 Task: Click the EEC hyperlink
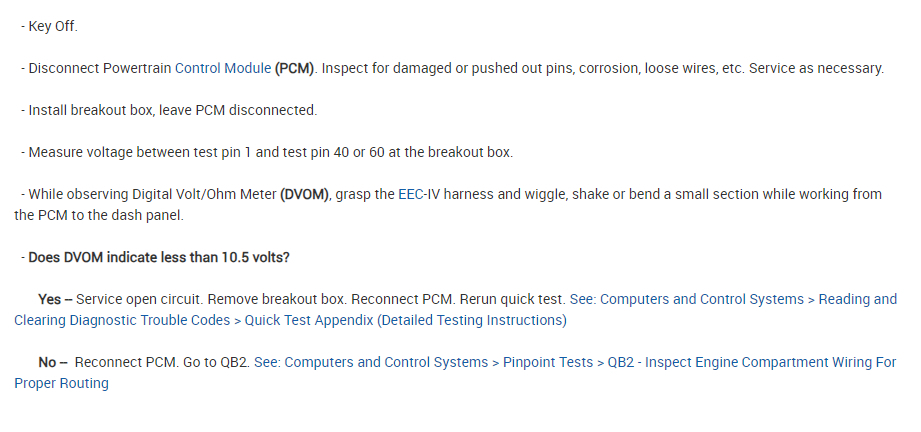click(x=411, y=194)
